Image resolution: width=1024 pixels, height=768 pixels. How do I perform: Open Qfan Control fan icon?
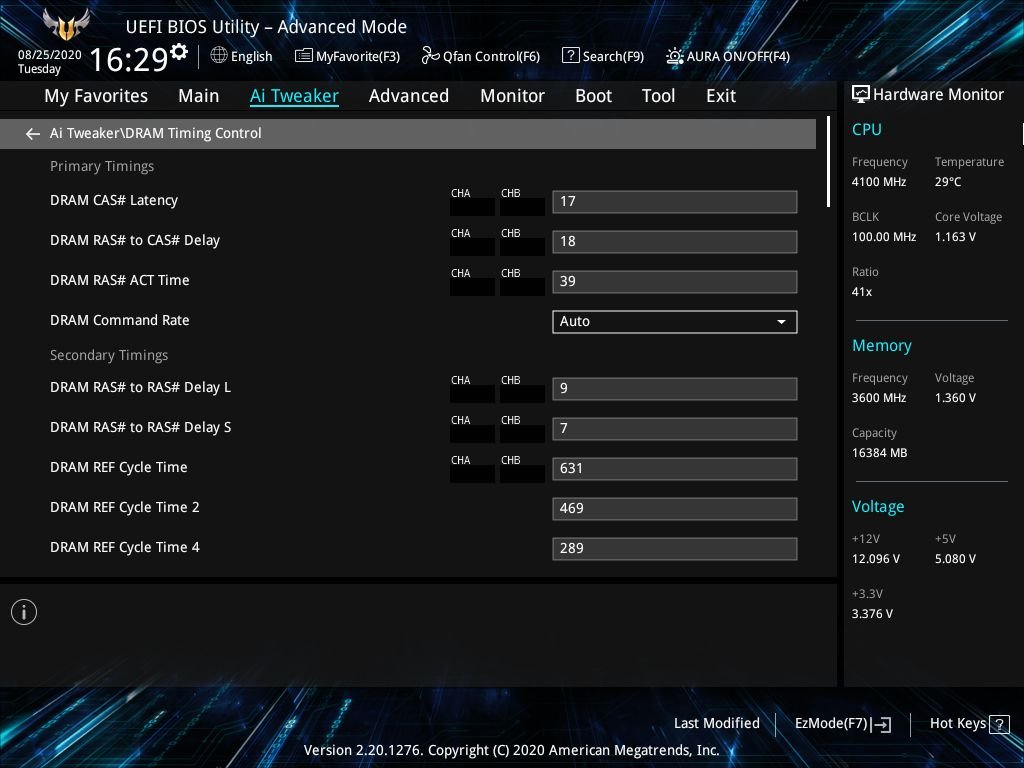[430, 56]
